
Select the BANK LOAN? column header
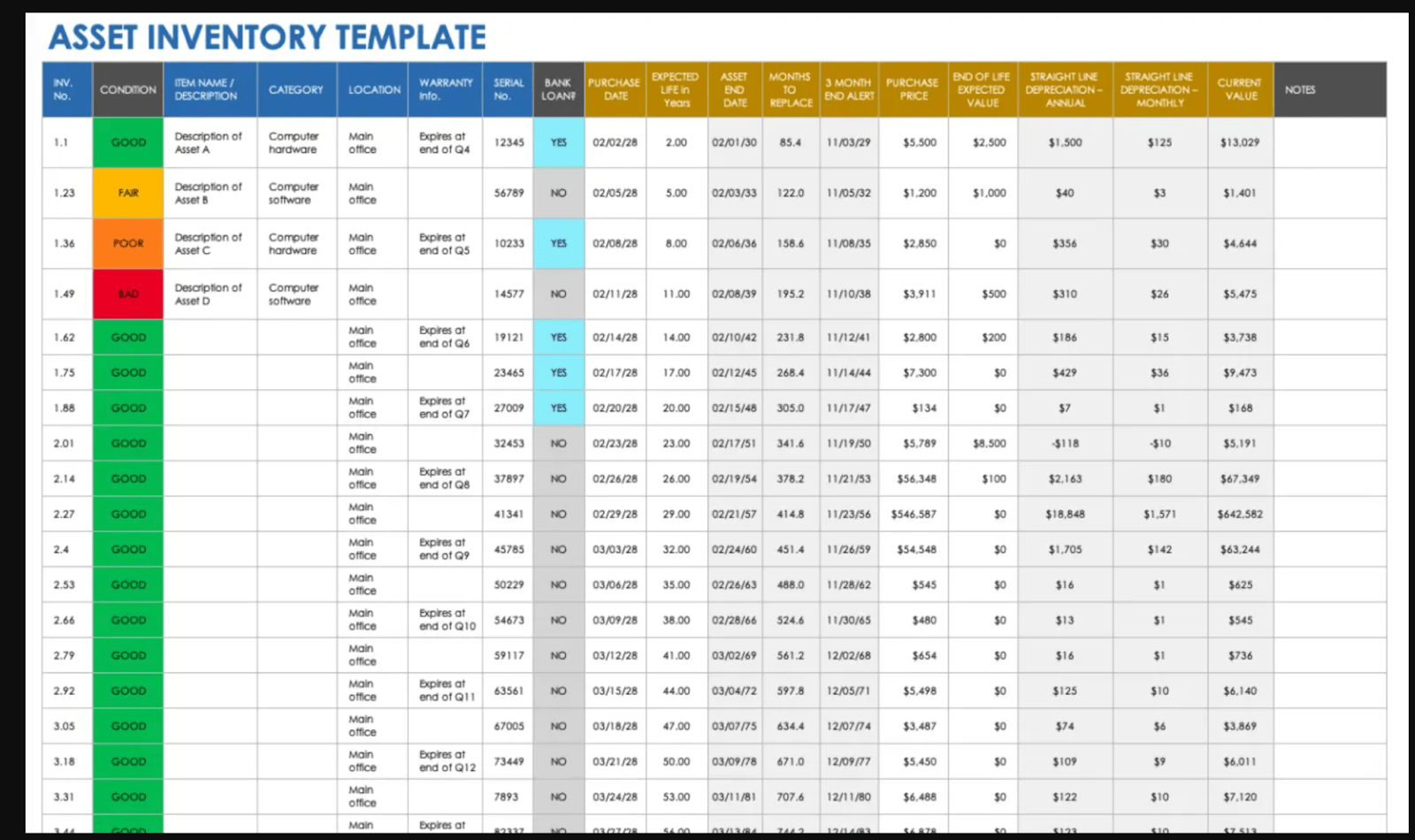click(559, 89)
